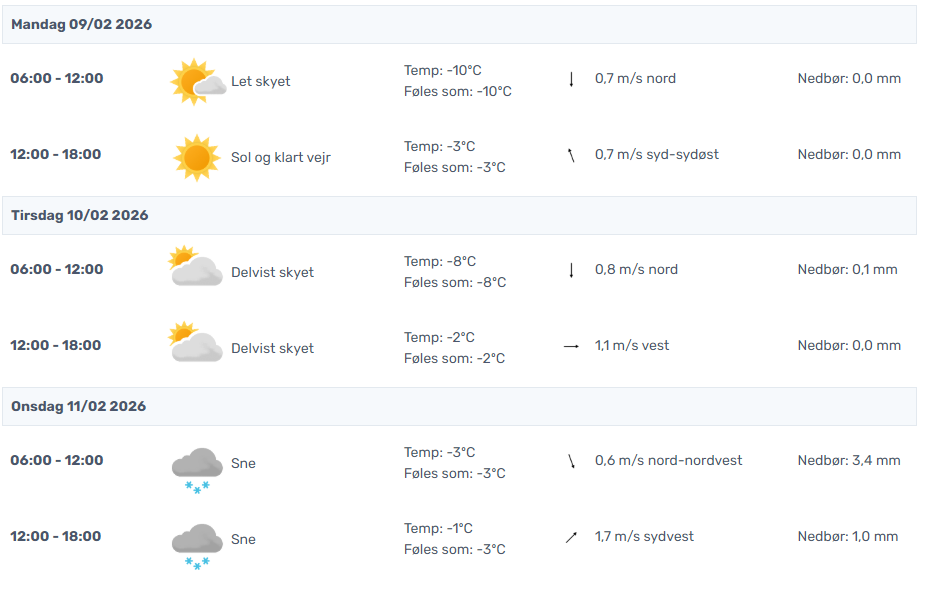Click the Nedbør: 0,1 mm precipitation value
The image size is (925, 598).
(x=847, y=270)
